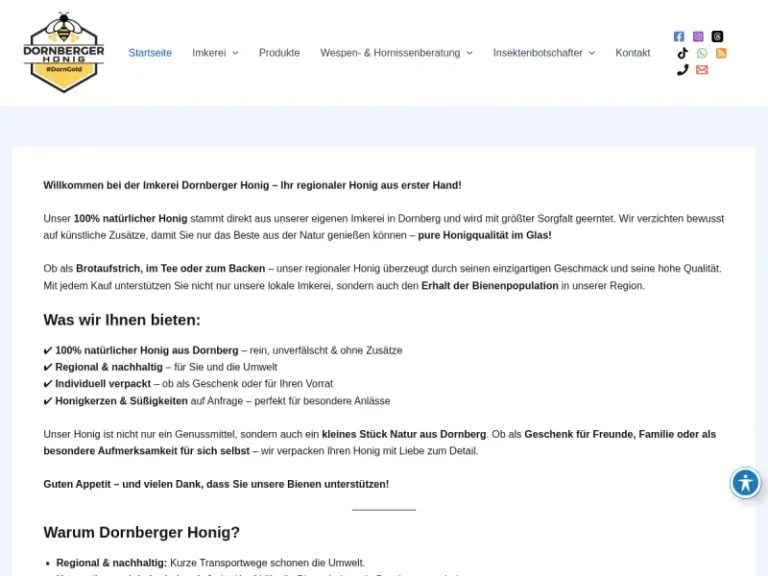Expand the Wespen- & Hornissenberatung submenu chevron

(x=469, y=53)
